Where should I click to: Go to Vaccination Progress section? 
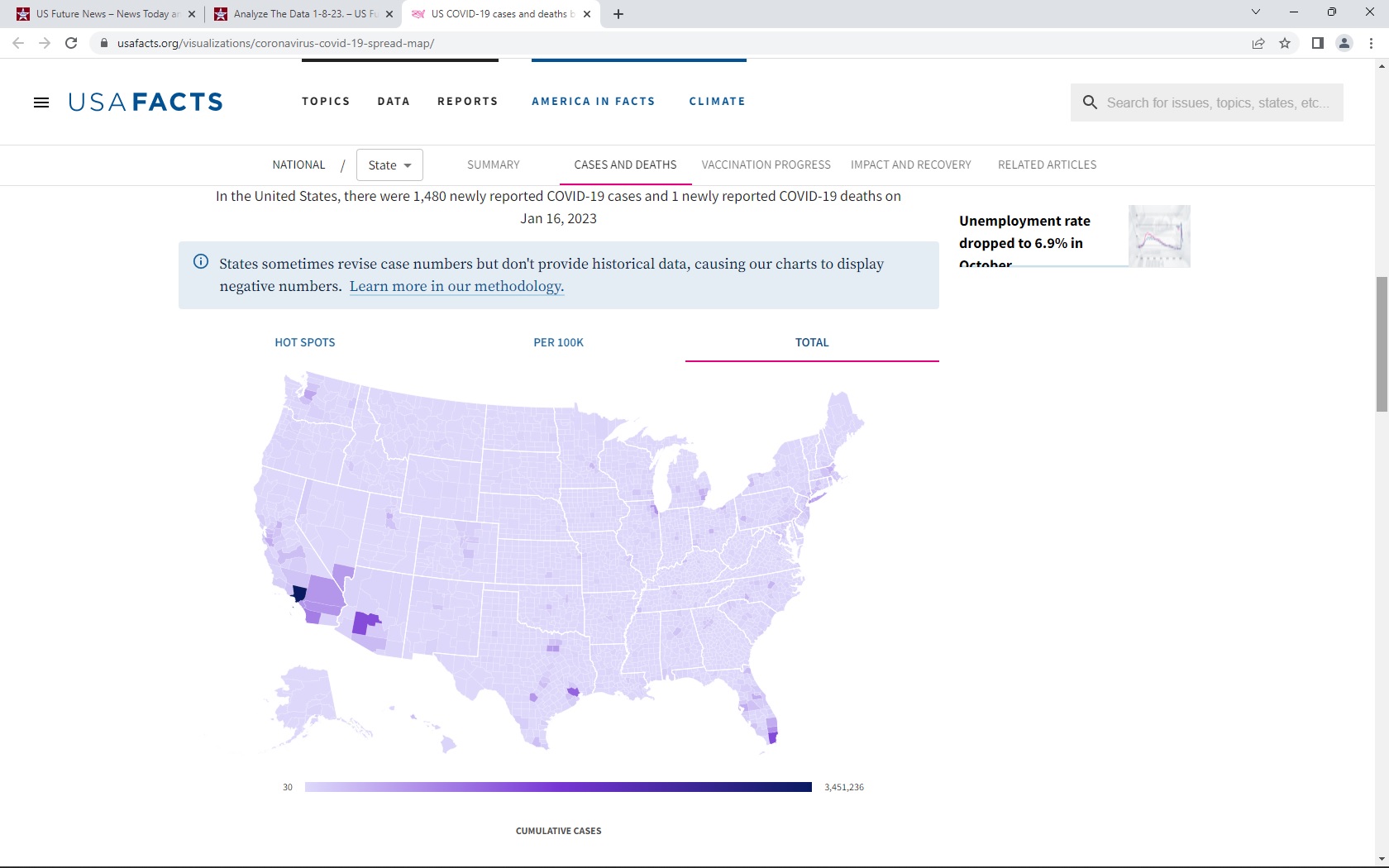[766, 165]
